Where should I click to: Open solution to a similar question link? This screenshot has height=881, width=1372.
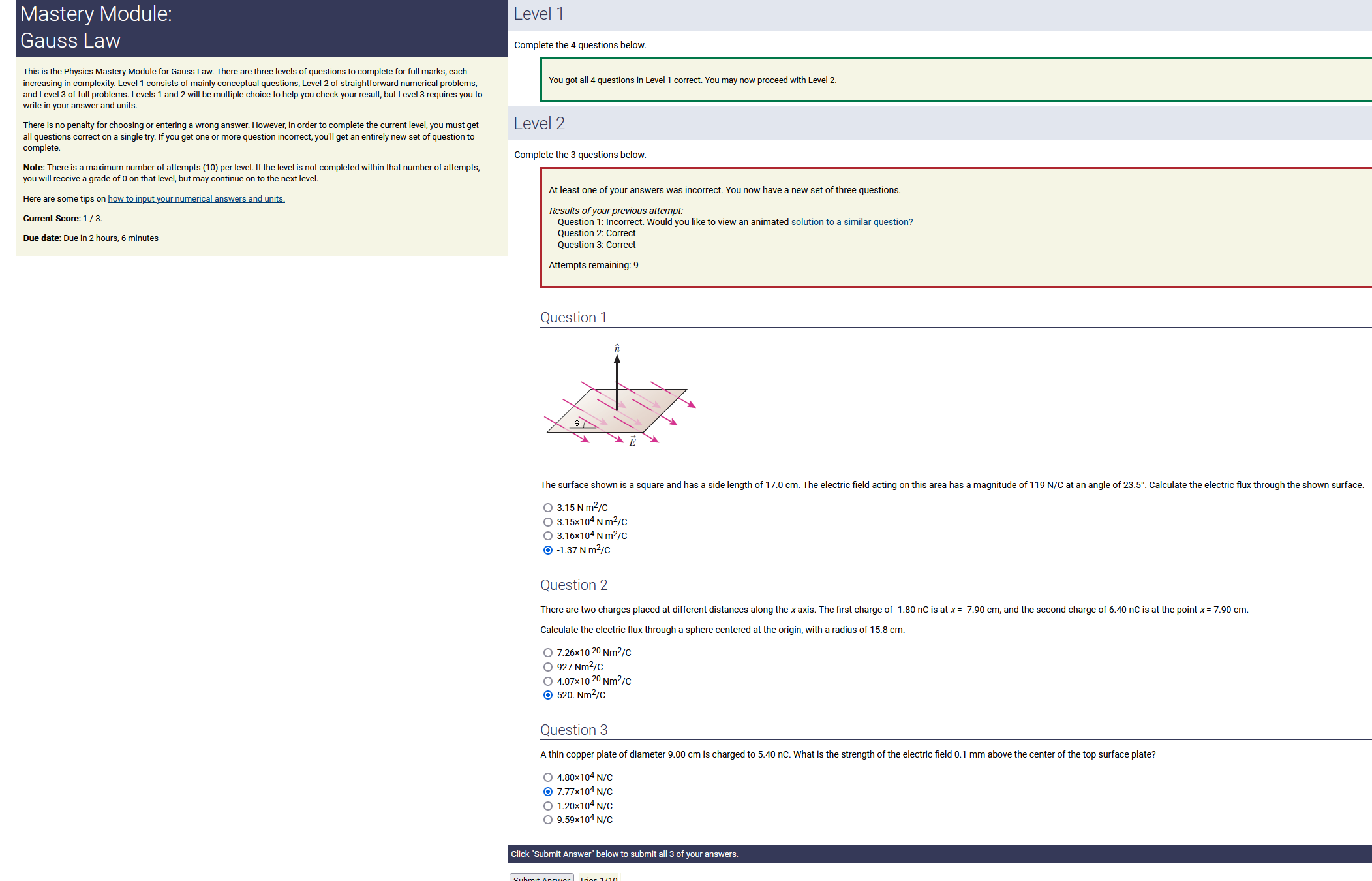[x=851, y=222]
